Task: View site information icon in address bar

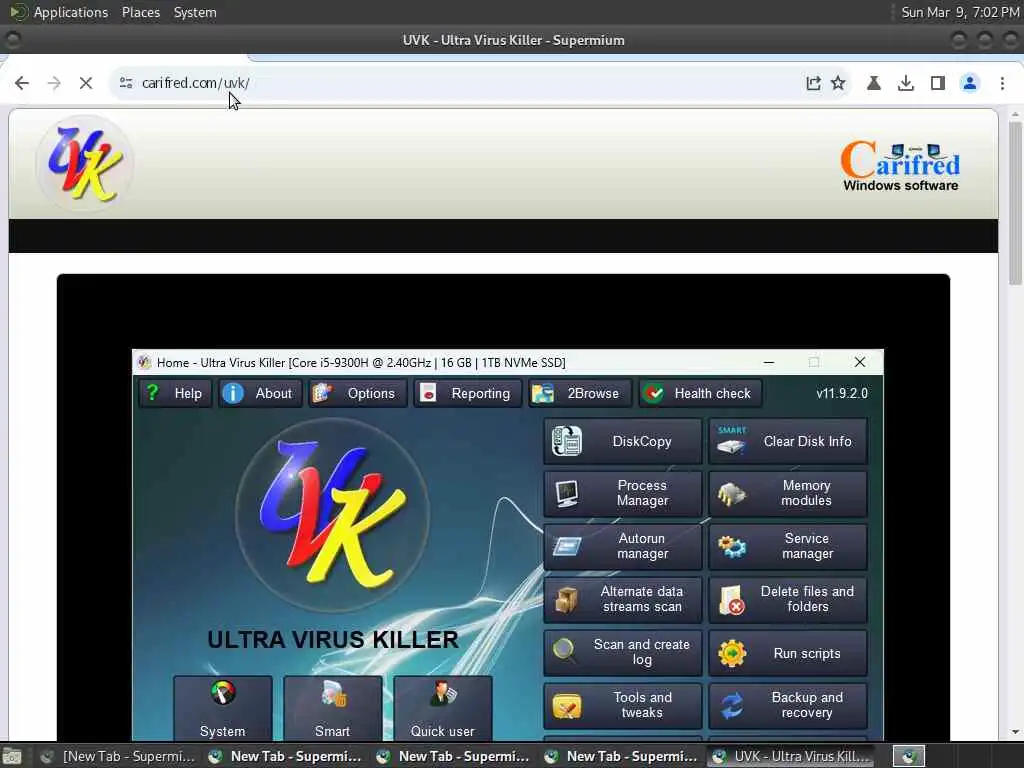Action: (126, 83)
